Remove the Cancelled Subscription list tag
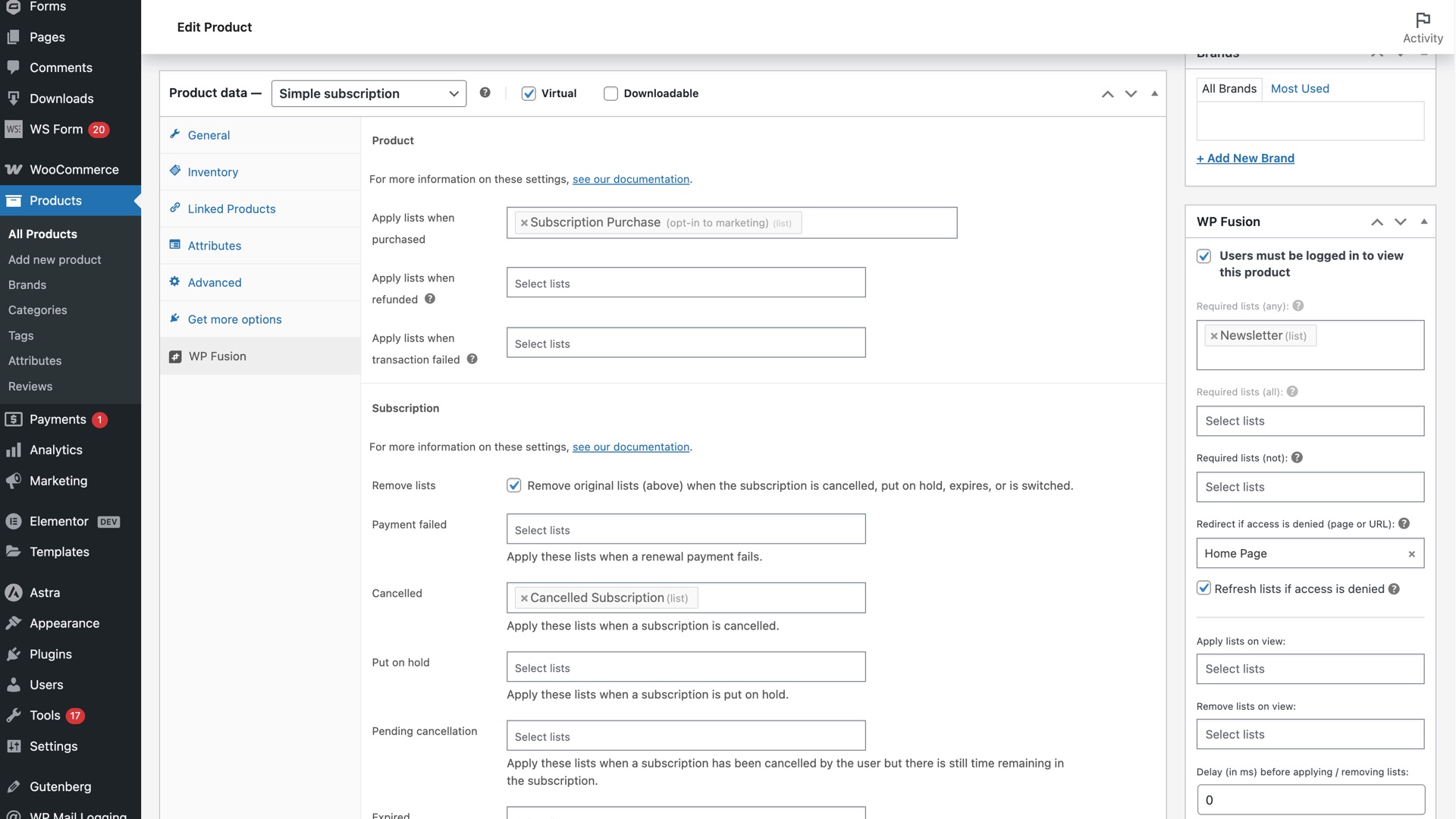The height and width of the screenshot is (819, 1456). click(524, 598)
